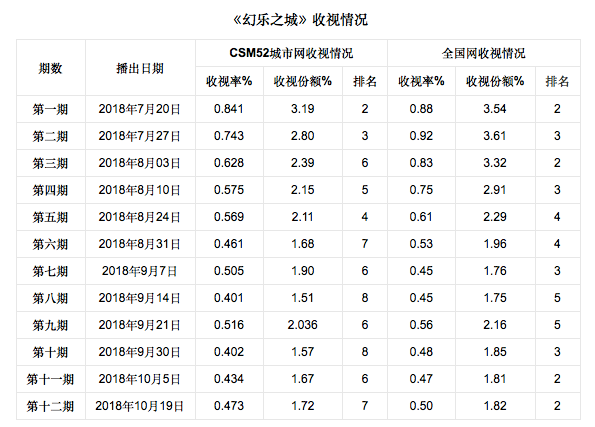
Task: Click the date 2018年10月5日
Action: 140,379
